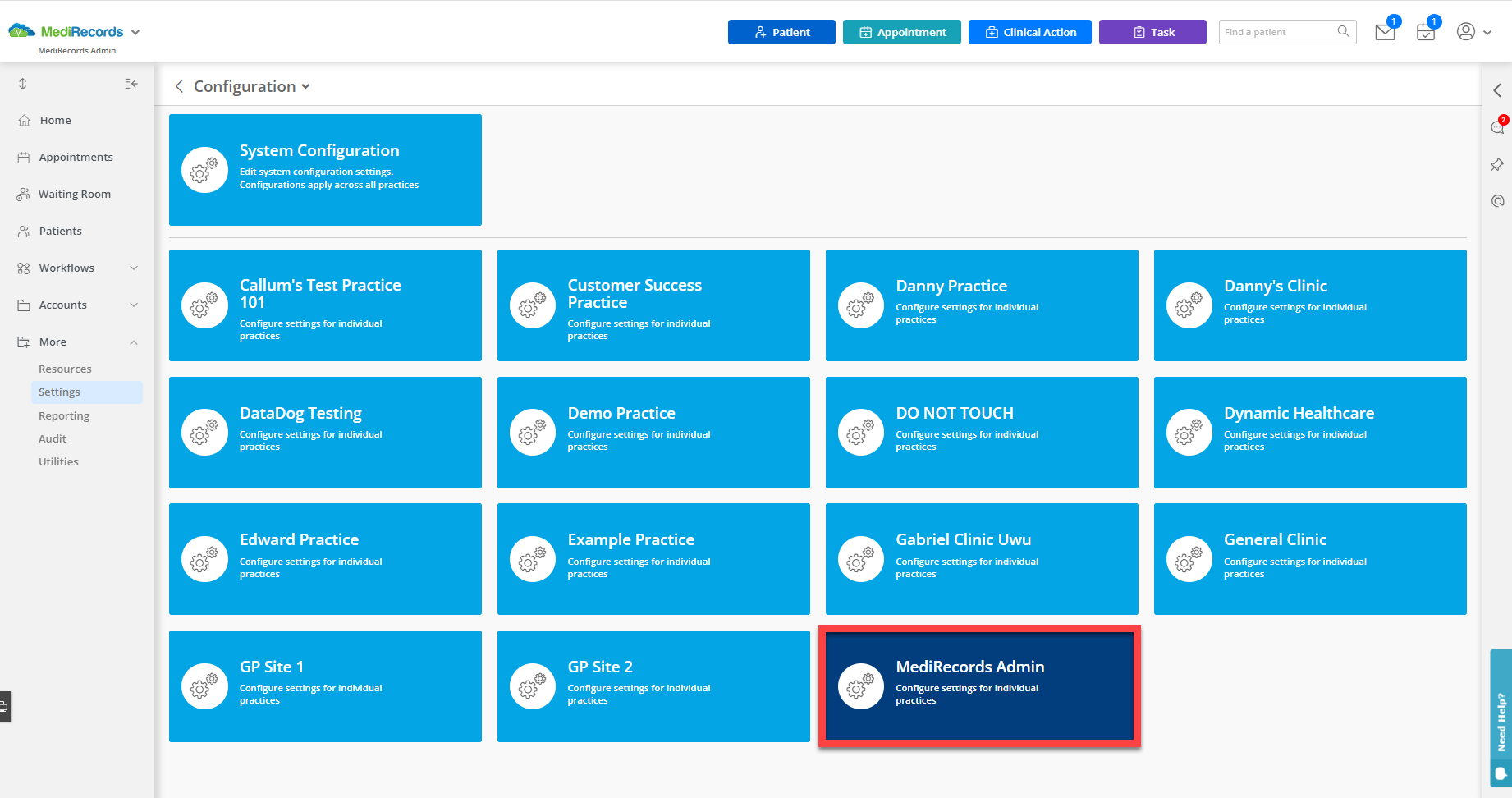Click the mentions @ icon in right panel
This screenshot has height=798, width=1512.
coord(1497,201)
